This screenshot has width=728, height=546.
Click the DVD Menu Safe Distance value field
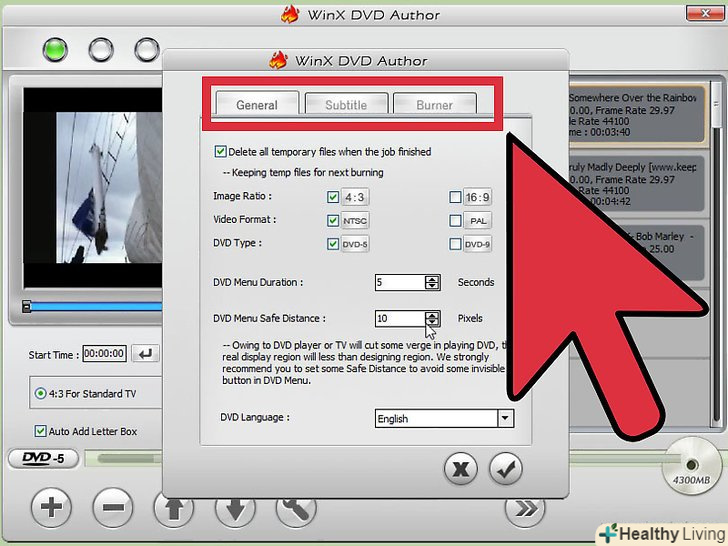pos(400,318)
